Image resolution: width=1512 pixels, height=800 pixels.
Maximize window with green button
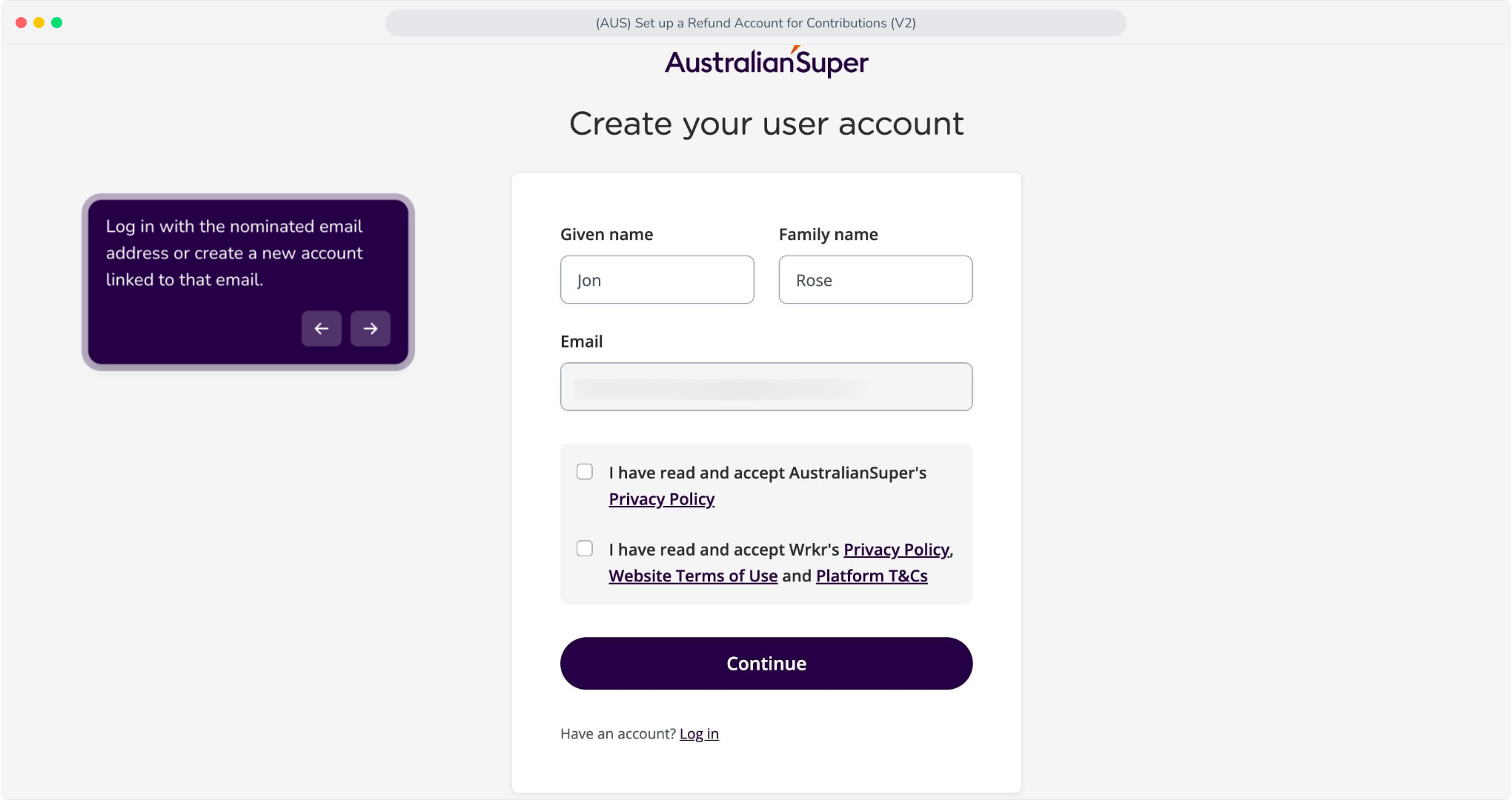(x=57, y=23)
